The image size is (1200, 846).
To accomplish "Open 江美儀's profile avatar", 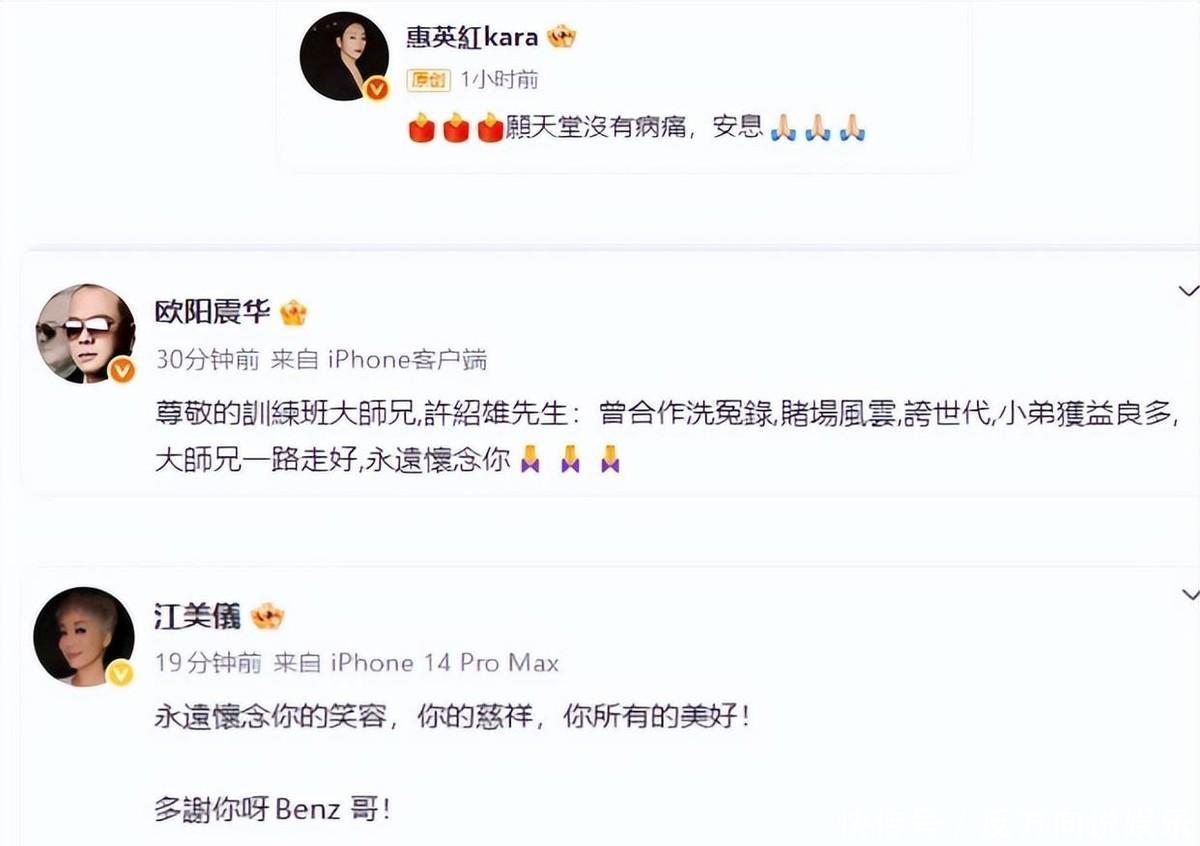I will pyautogui.click(x=84, y=636).
